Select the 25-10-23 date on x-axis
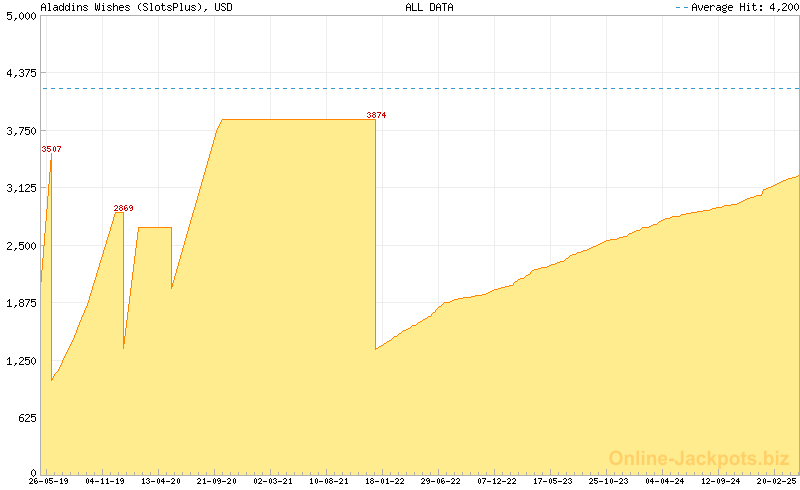The height and width of the screenshot is (490, 800). click(x=609, y=481)
